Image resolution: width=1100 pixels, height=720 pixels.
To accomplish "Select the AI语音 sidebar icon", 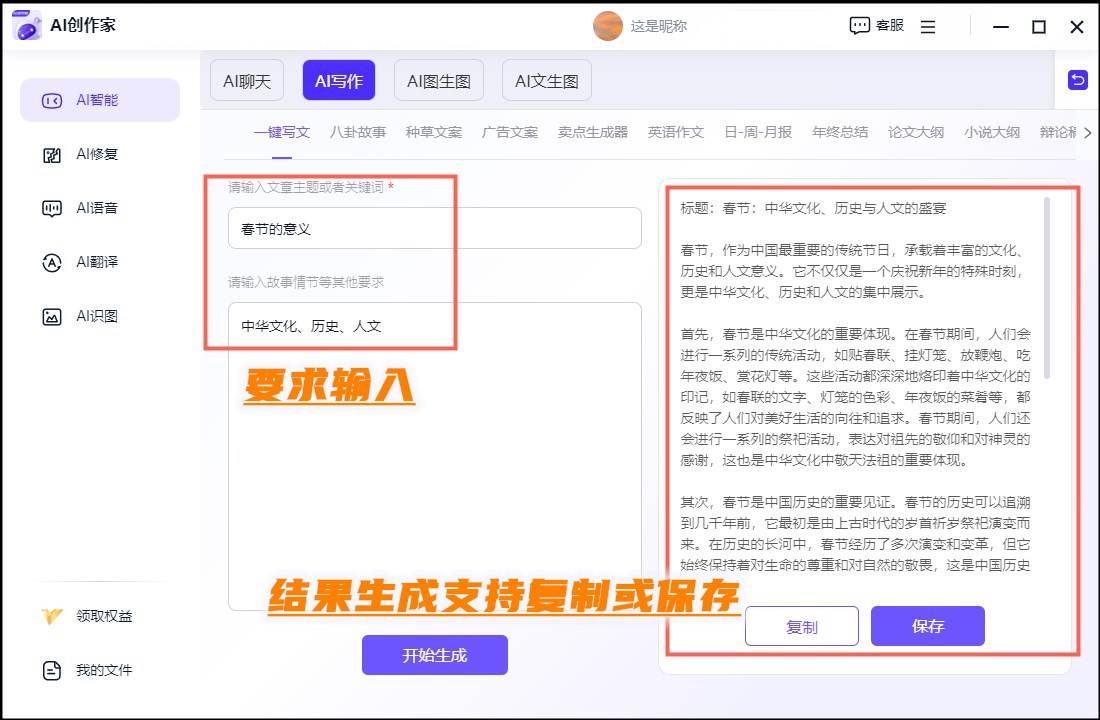I will pyautogui.click(x=52, y=209).
